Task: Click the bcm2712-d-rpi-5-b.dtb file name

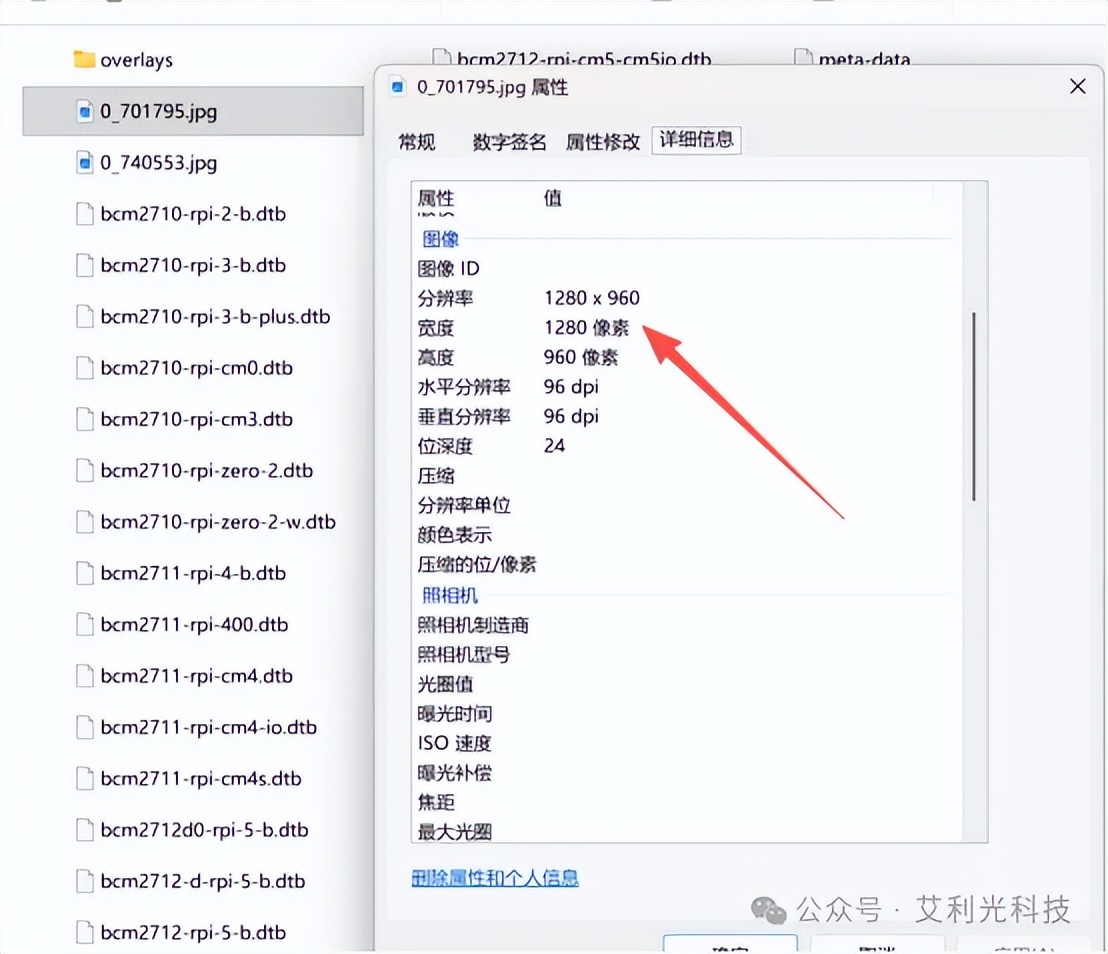Action: [203, 881]
